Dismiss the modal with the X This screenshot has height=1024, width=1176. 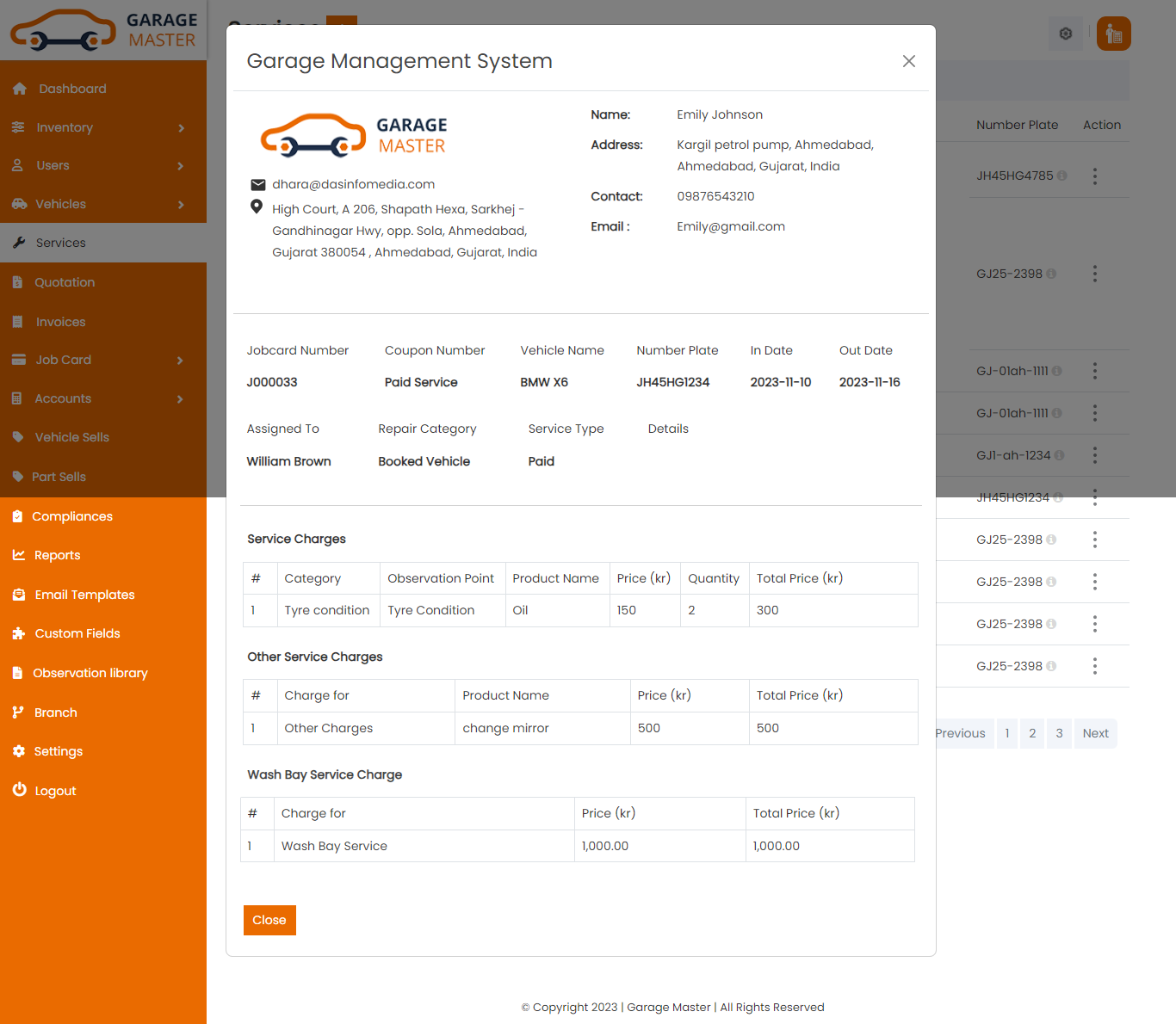pos(908,61)
